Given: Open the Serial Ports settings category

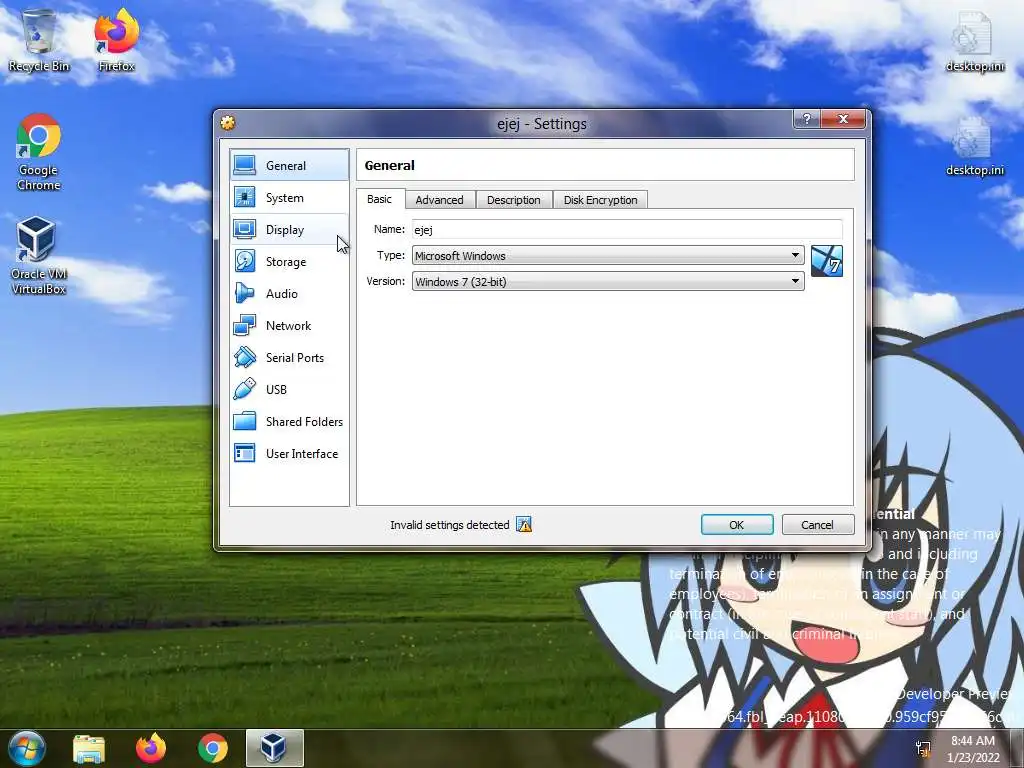Looking at the screenshot, I should pos(289,357).
